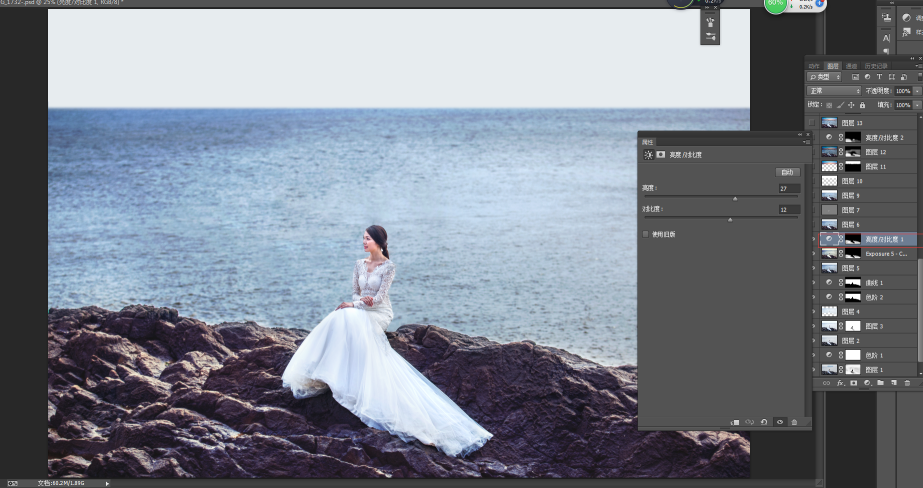Delete adjustment via Properties trash icon
Viewport: 923px width, 488px height.
794,422
